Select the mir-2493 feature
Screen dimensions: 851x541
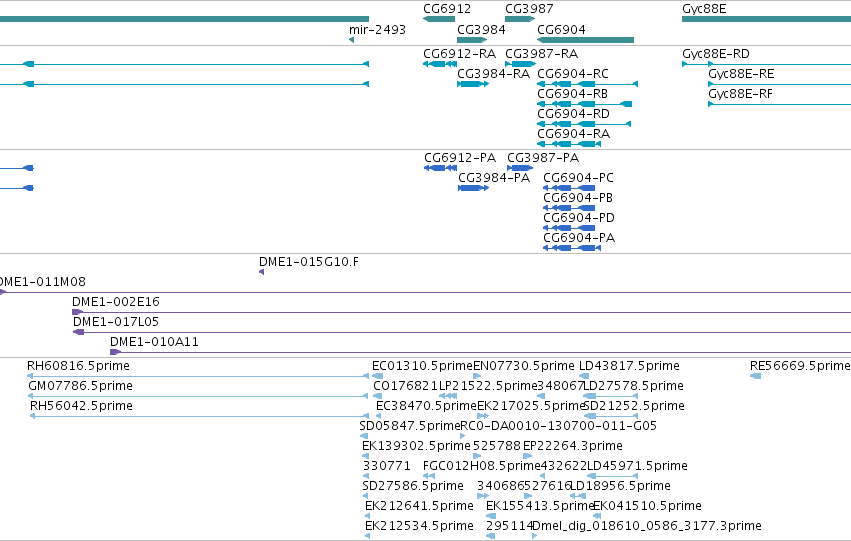coord(352,40)
